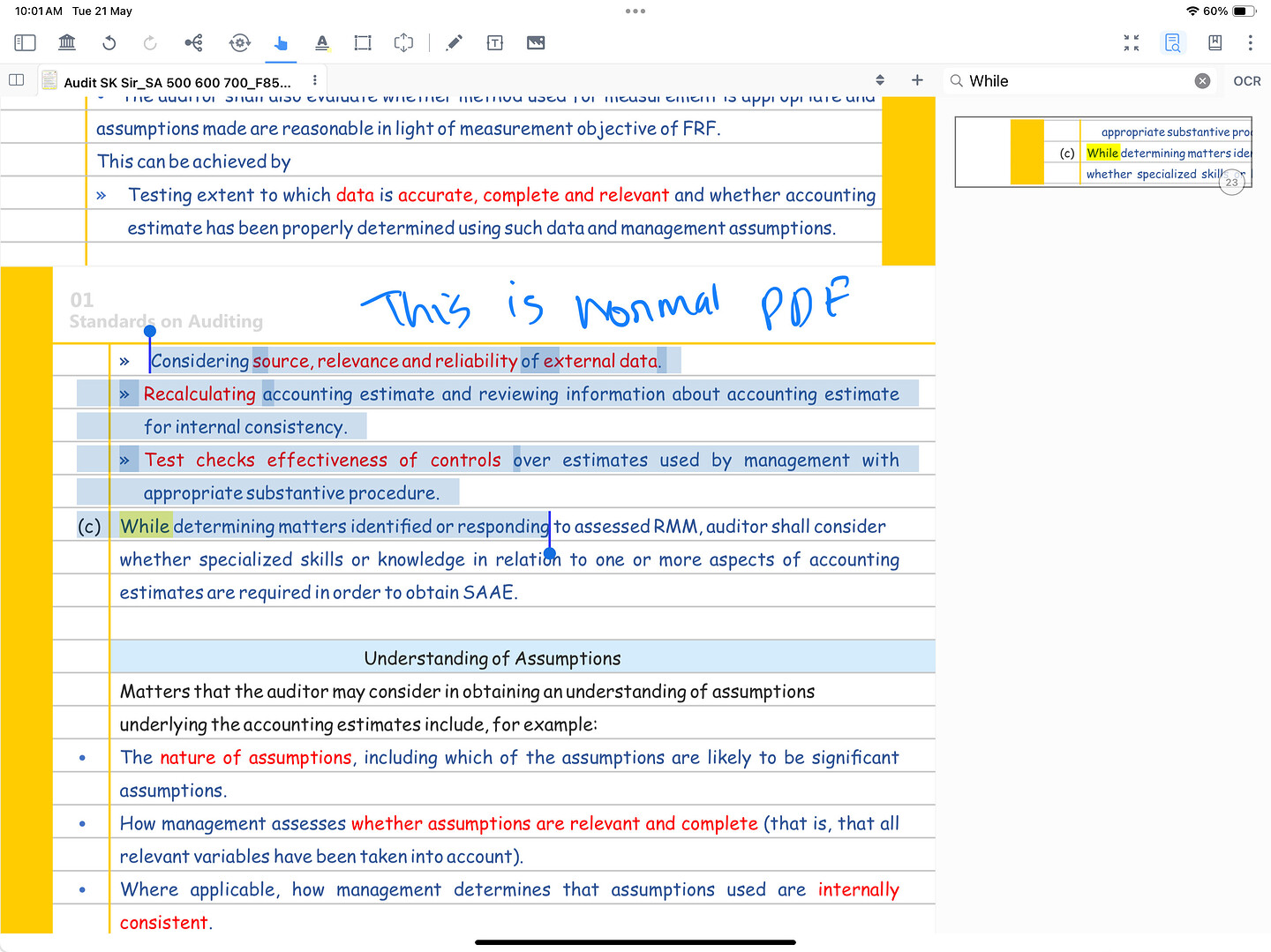Open the bookmarks icon

point(1215,42)
